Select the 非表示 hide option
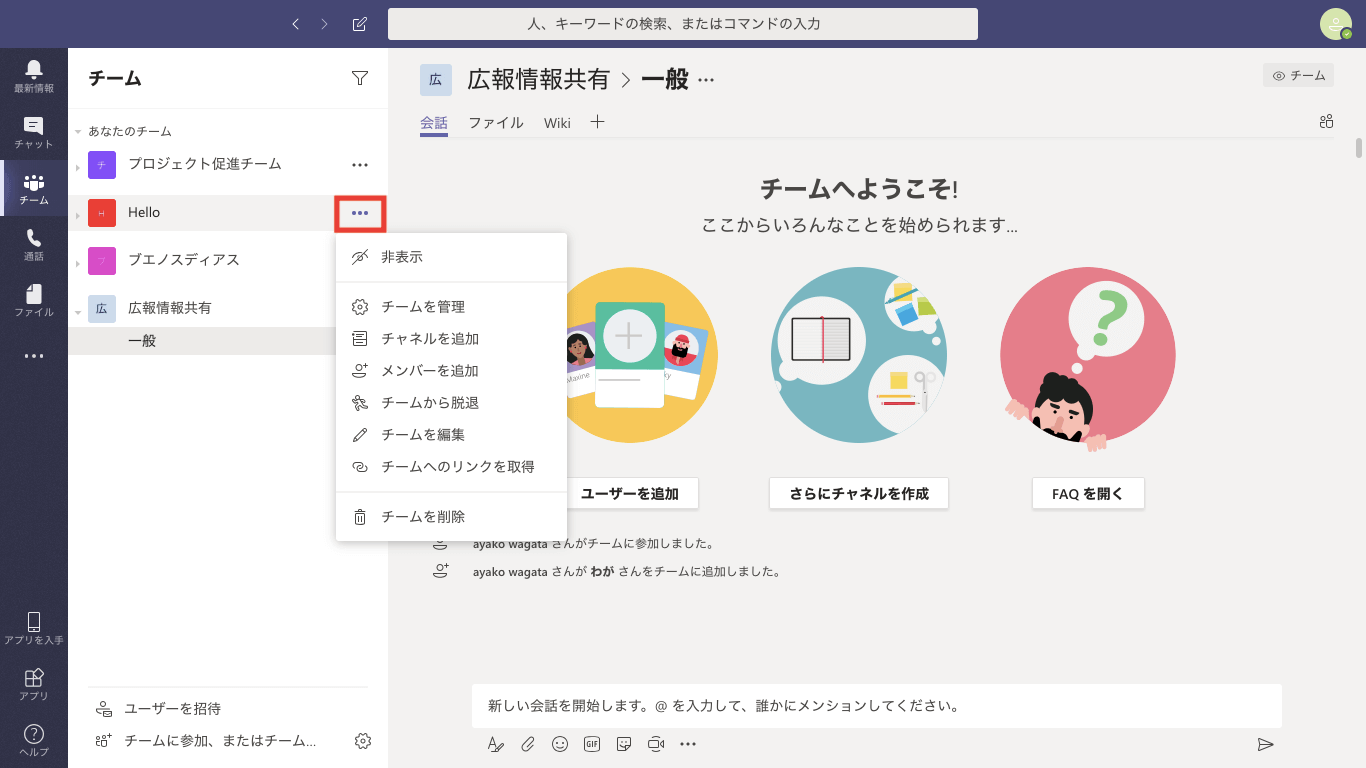This screenshot has height=768, width=1366. [402, 257]
